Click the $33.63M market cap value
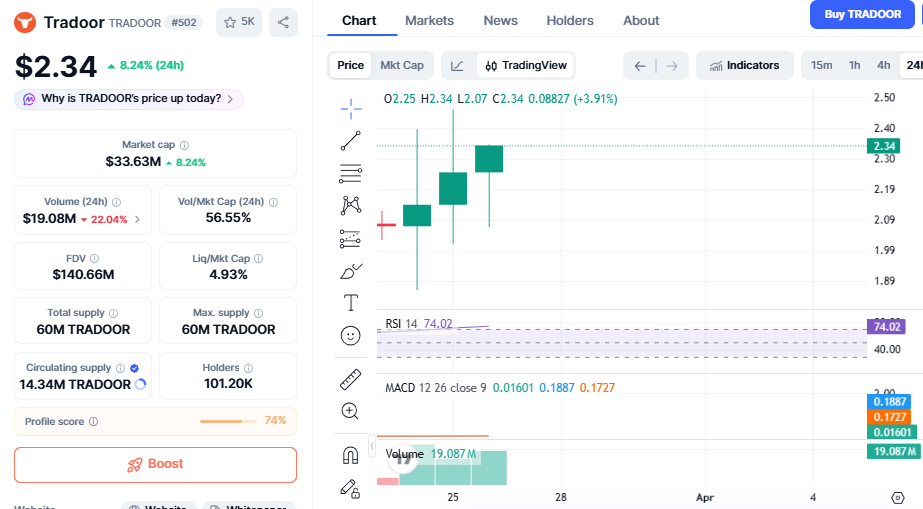This screenshot has width=923, height=509. point(133,161)
